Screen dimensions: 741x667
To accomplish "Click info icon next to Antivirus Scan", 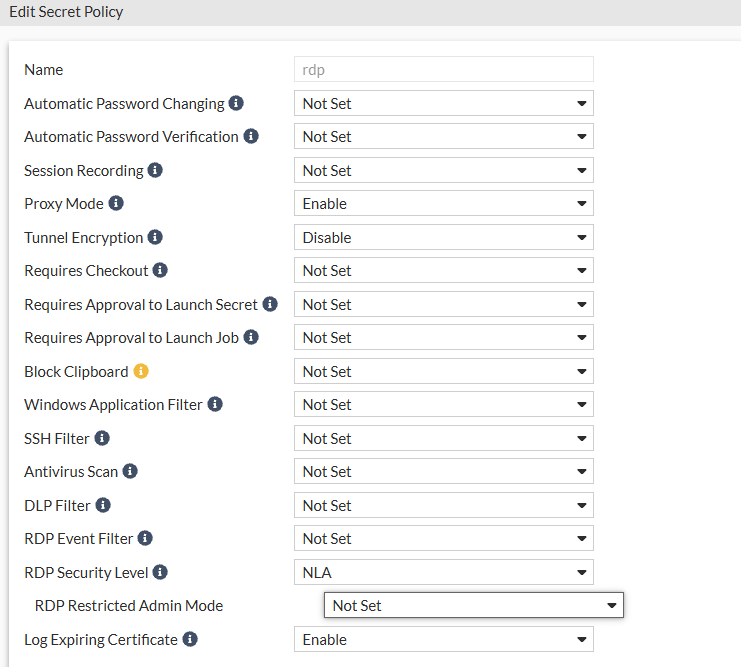I will (x=130, y=471).
